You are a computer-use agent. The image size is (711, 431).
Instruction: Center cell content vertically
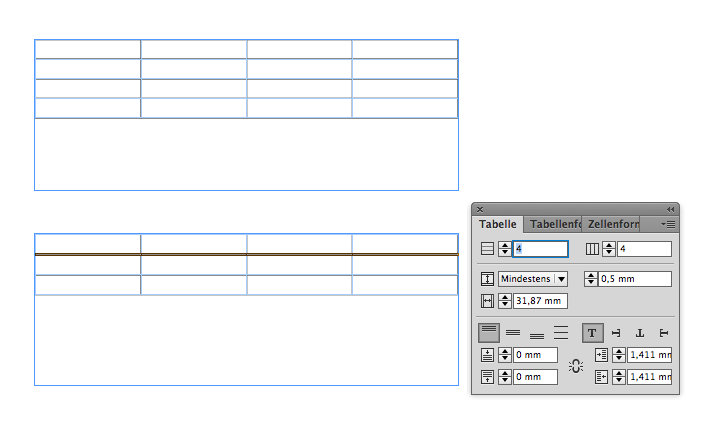[513, 332]
